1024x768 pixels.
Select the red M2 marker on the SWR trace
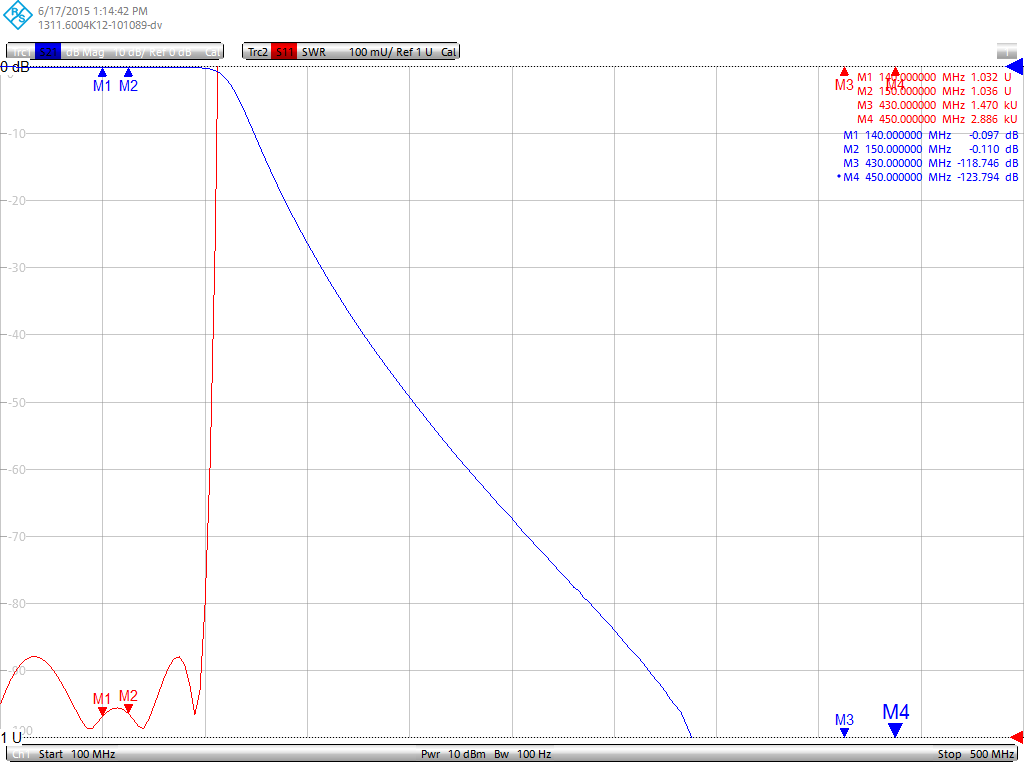(x=128, y=708)
